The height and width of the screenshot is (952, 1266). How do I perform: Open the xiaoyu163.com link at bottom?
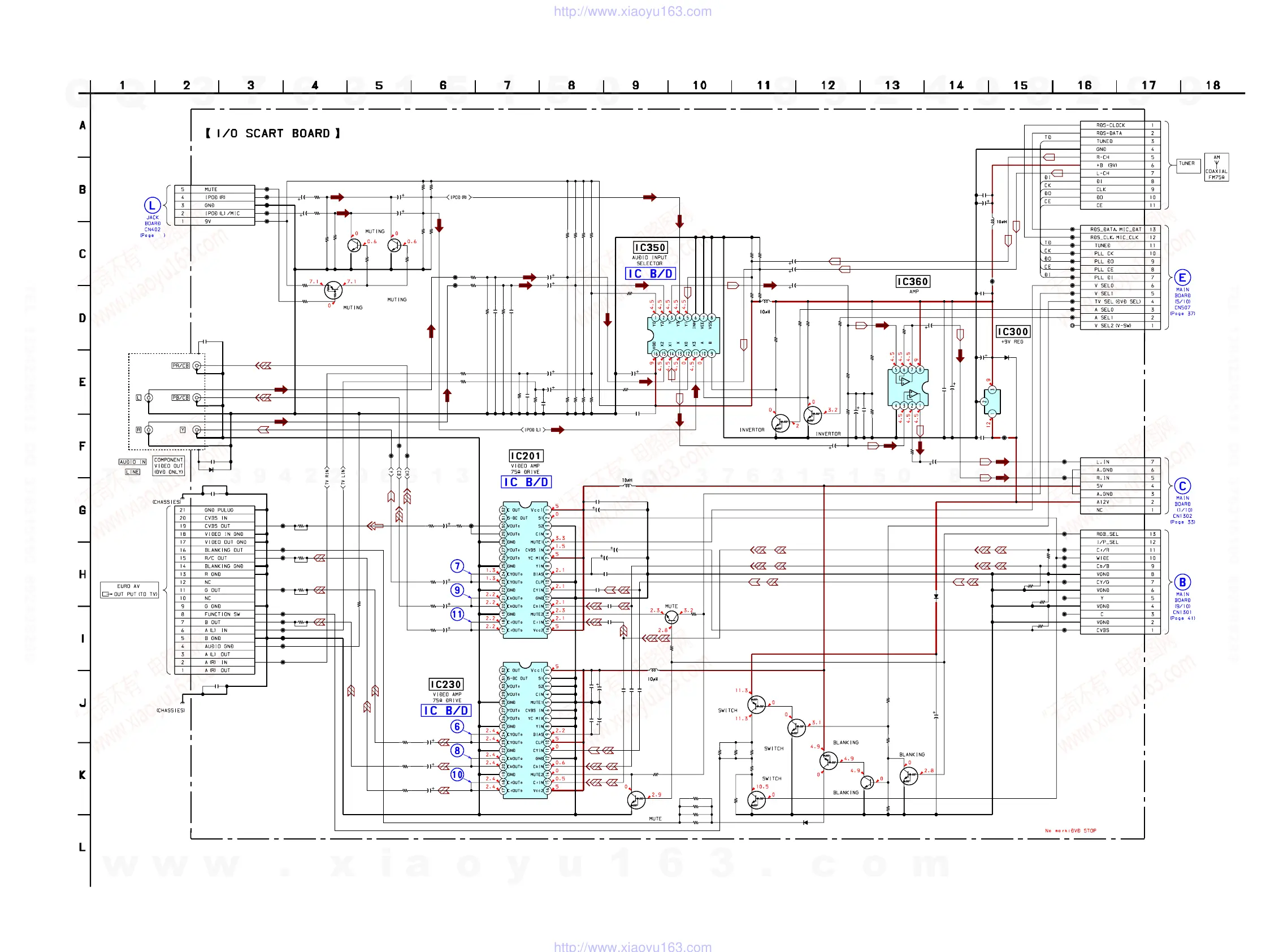pos(632,946)
